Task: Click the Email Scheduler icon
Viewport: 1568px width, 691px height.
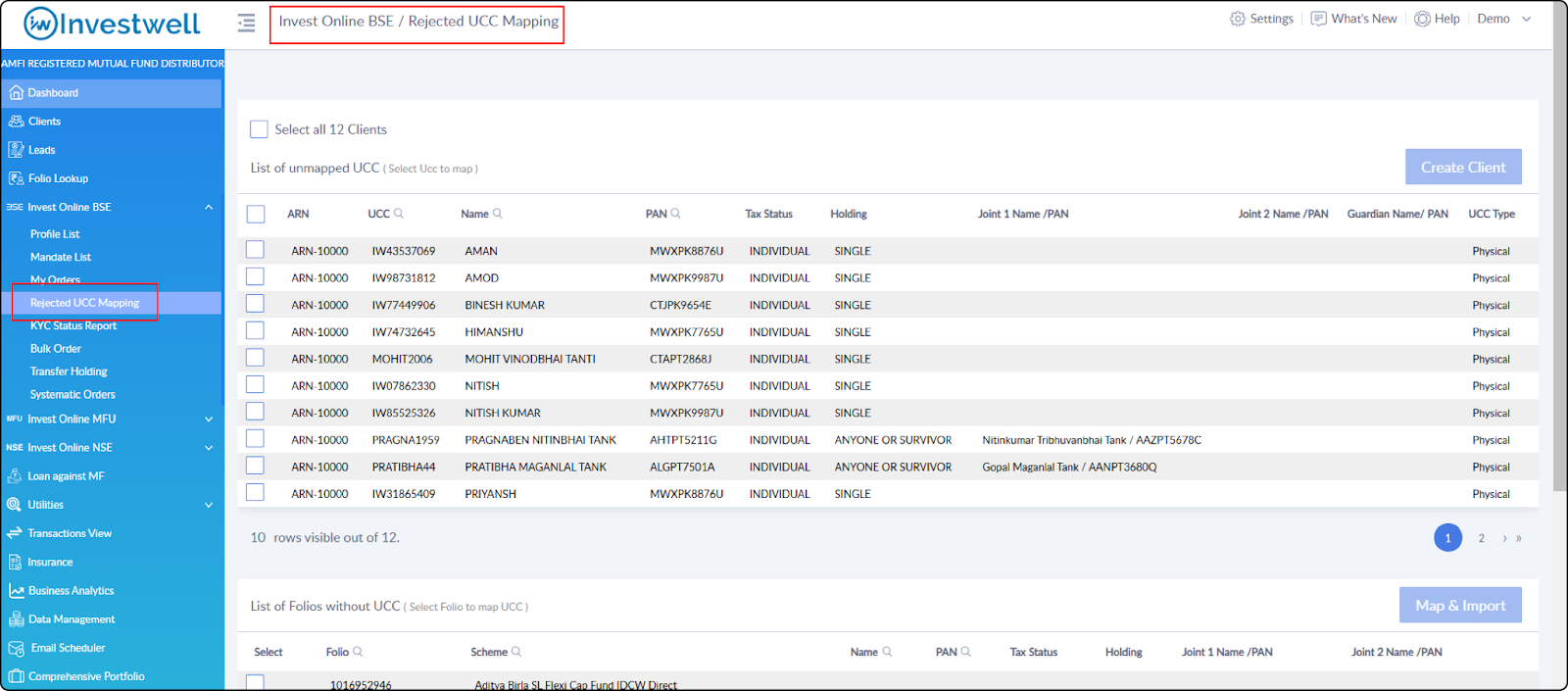Action: (16, 648)
